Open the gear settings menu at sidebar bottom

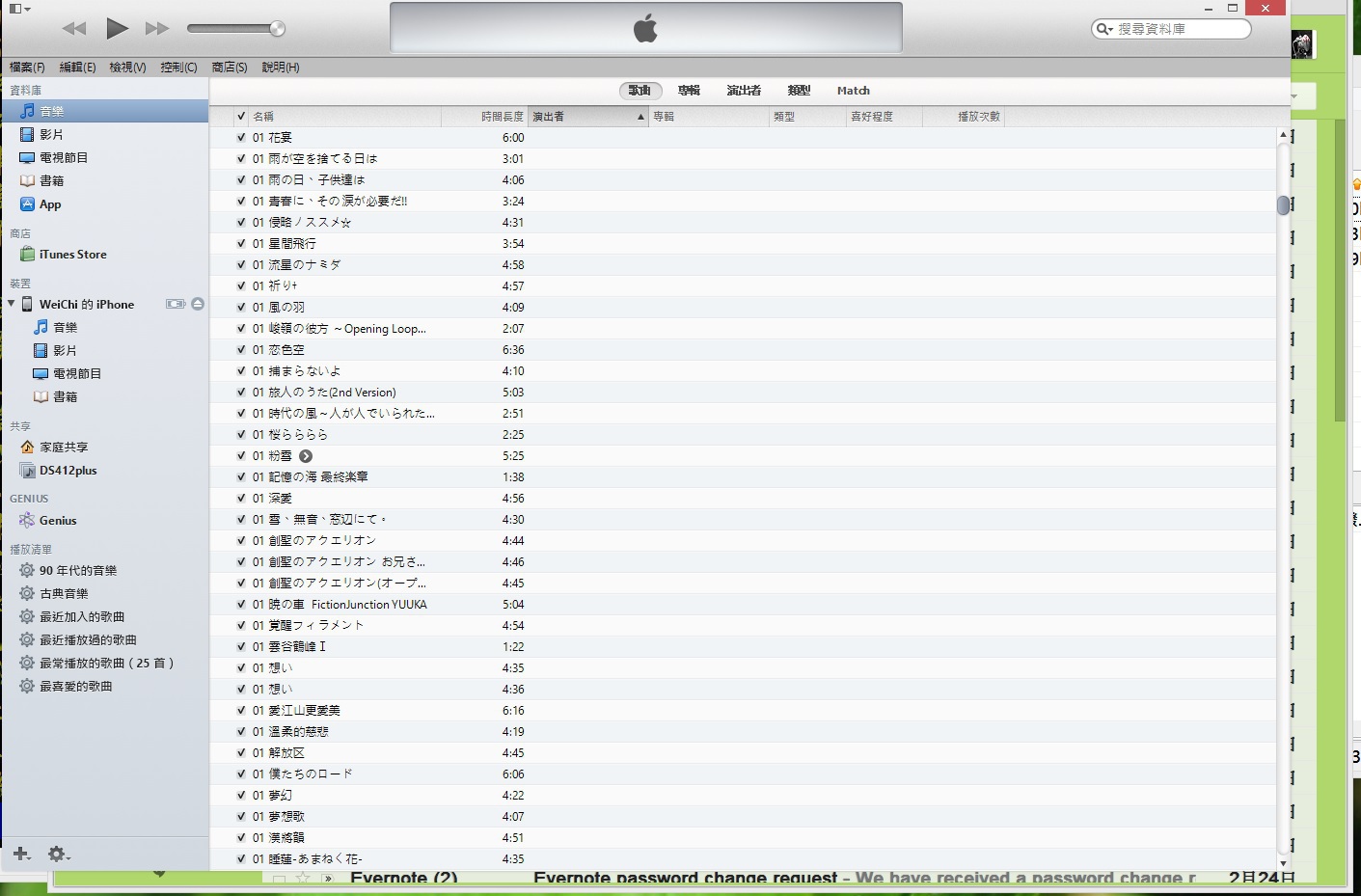pos(59,854)
